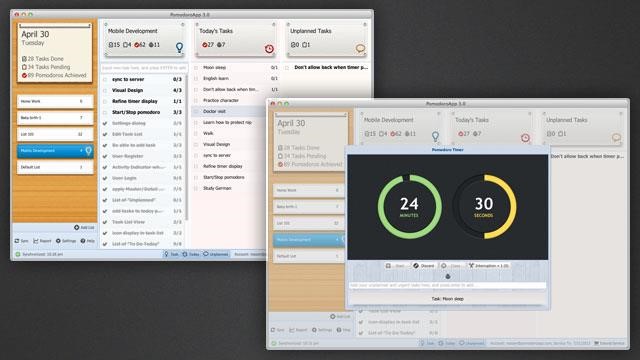Check 'Study German' in Today's Tasks column
The height and width of the screenshot is (360, 640).
[196, 189]
